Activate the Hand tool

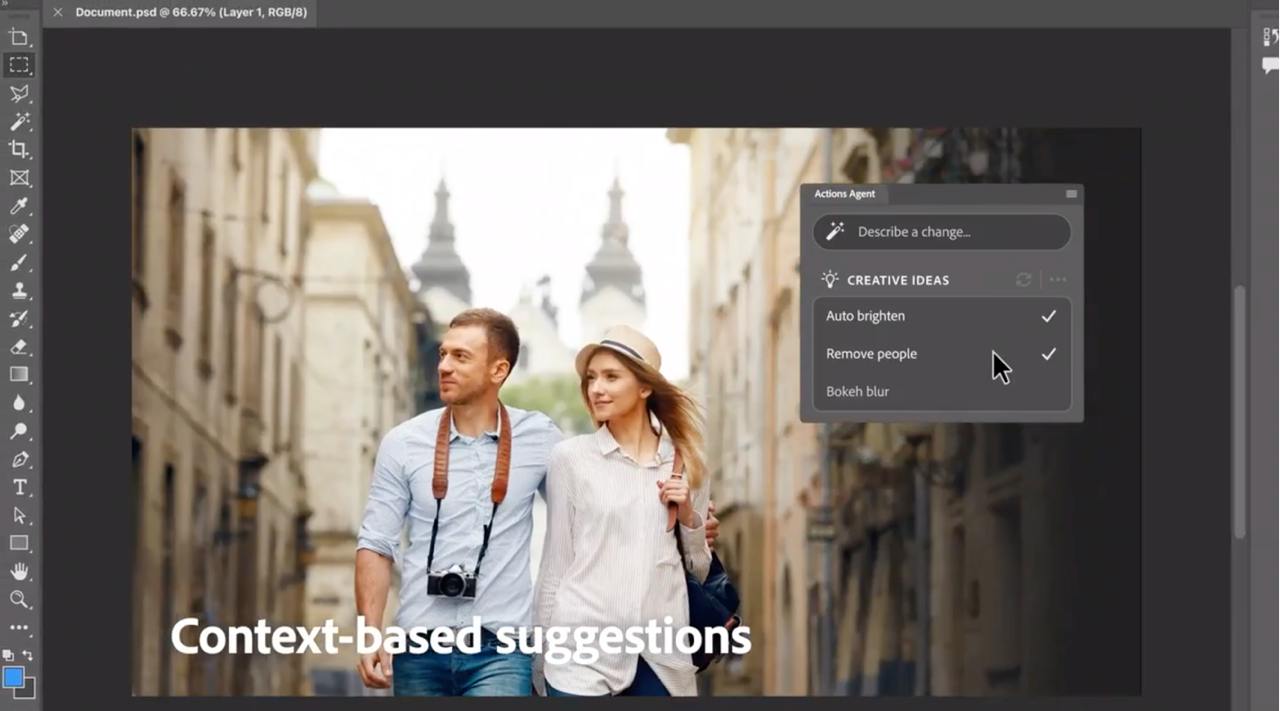(x=19, y=571)
